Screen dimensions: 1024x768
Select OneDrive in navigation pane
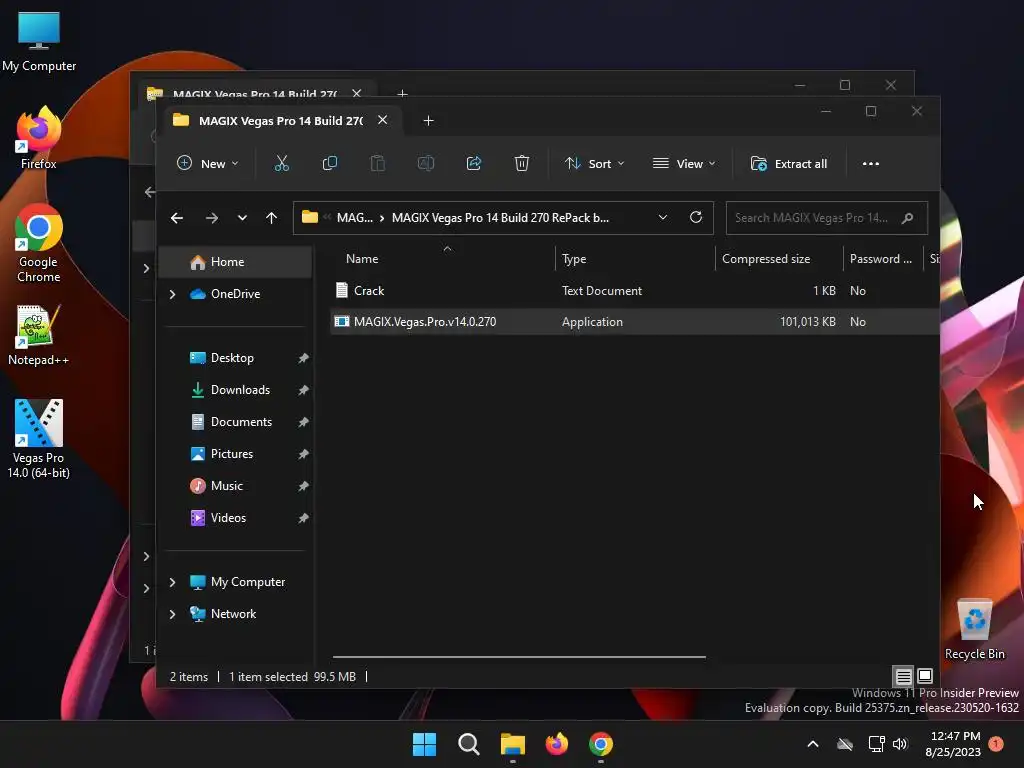click(x=236, y=294)
